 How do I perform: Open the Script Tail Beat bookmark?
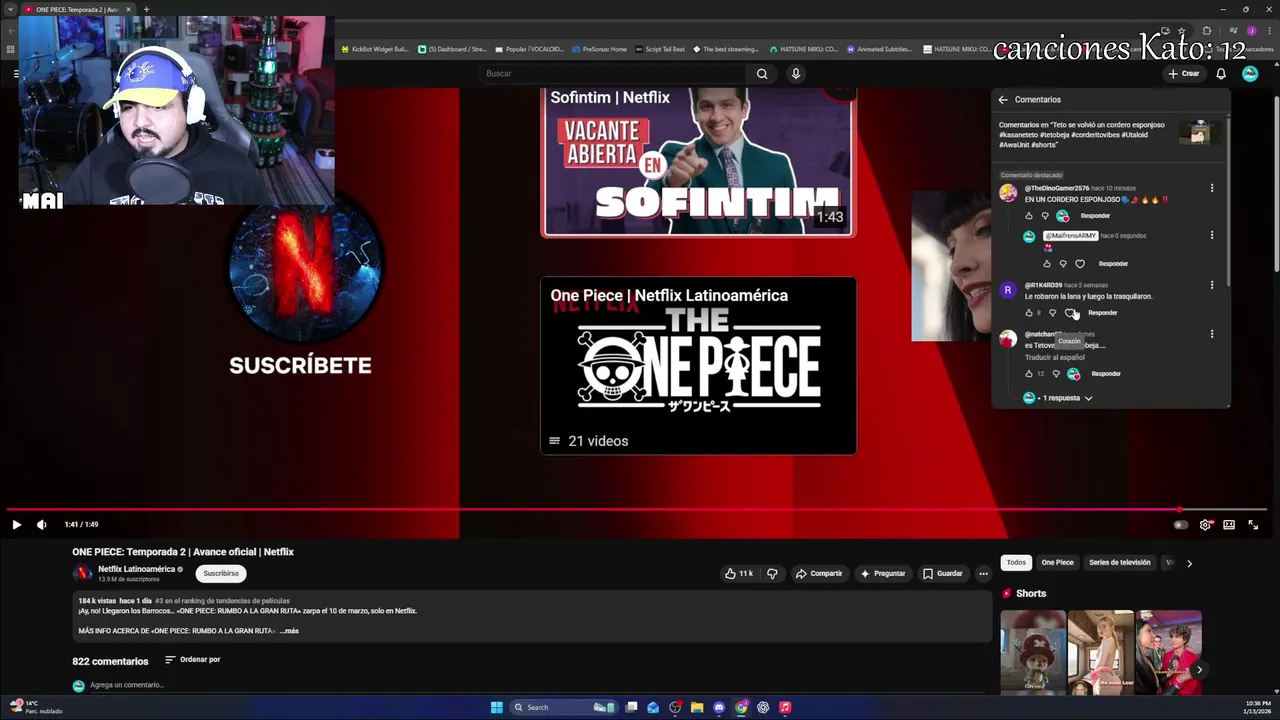[x=660, y=49]
